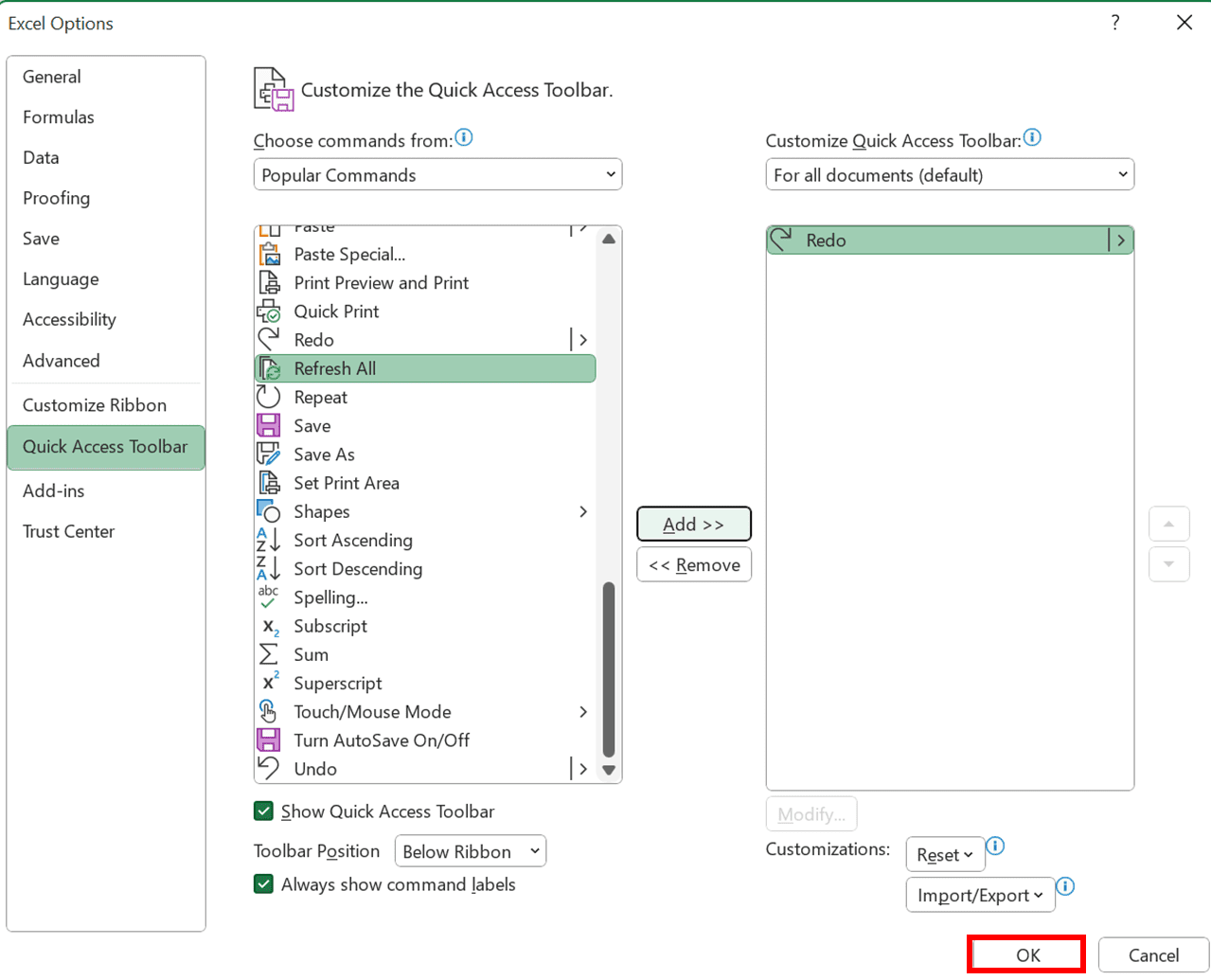Click the Sort Descending Z-A icon
The height and width of the screenshot is (980, 1211).
(x=270, y=568)
